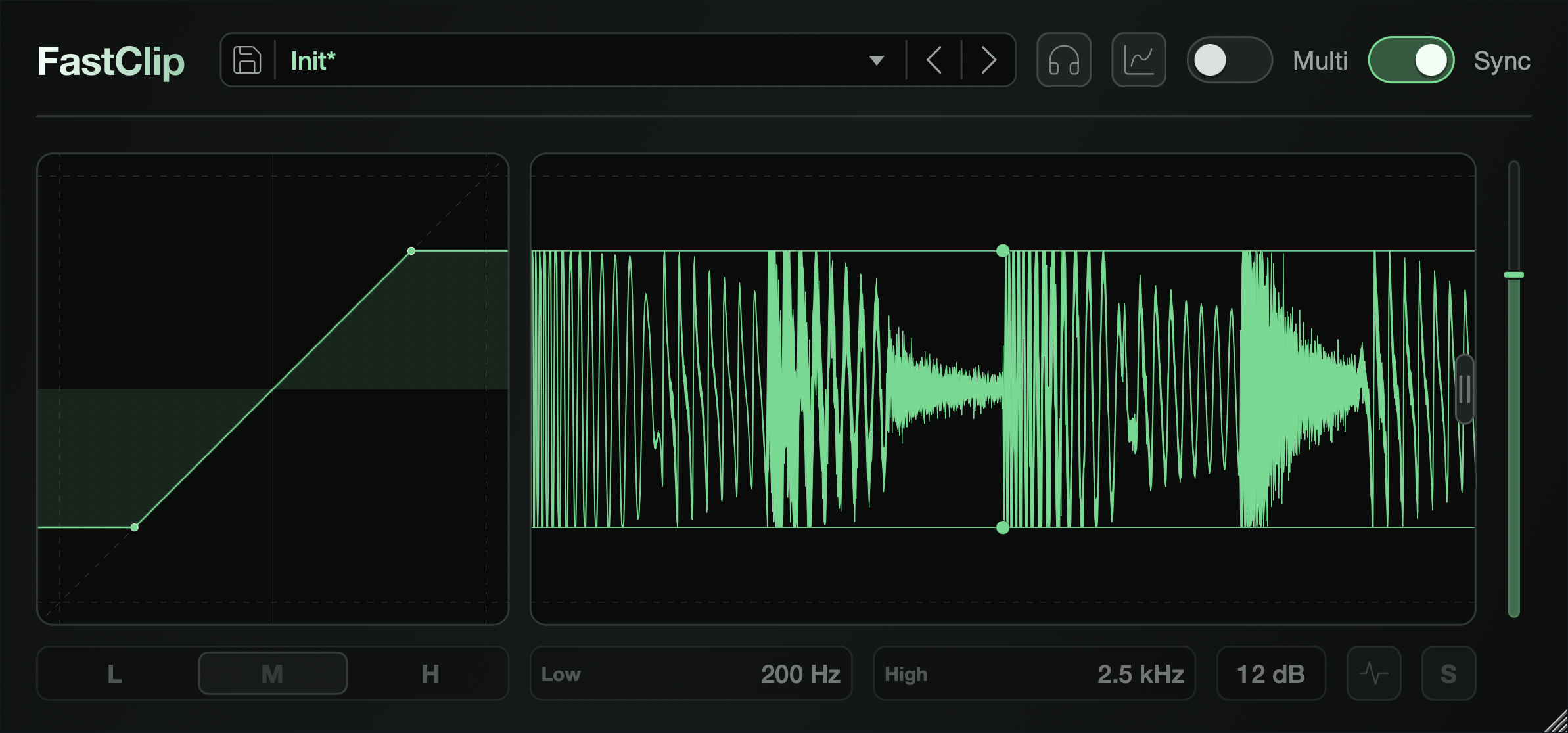Click the Low 200 Hz crossover field
The height and width of the screenshot is (733, 1568).
pyautogui.click(x=691, y=674)
